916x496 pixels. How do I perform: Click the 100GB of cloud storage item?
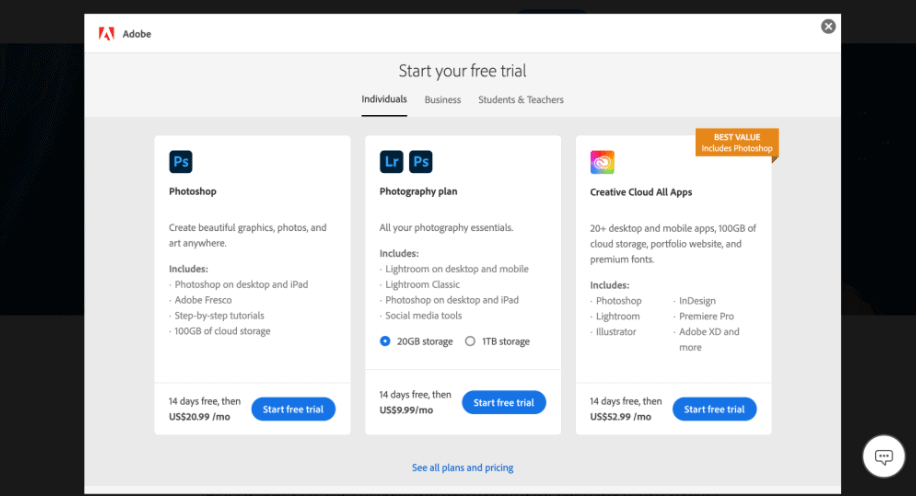(x=222, y=331)
